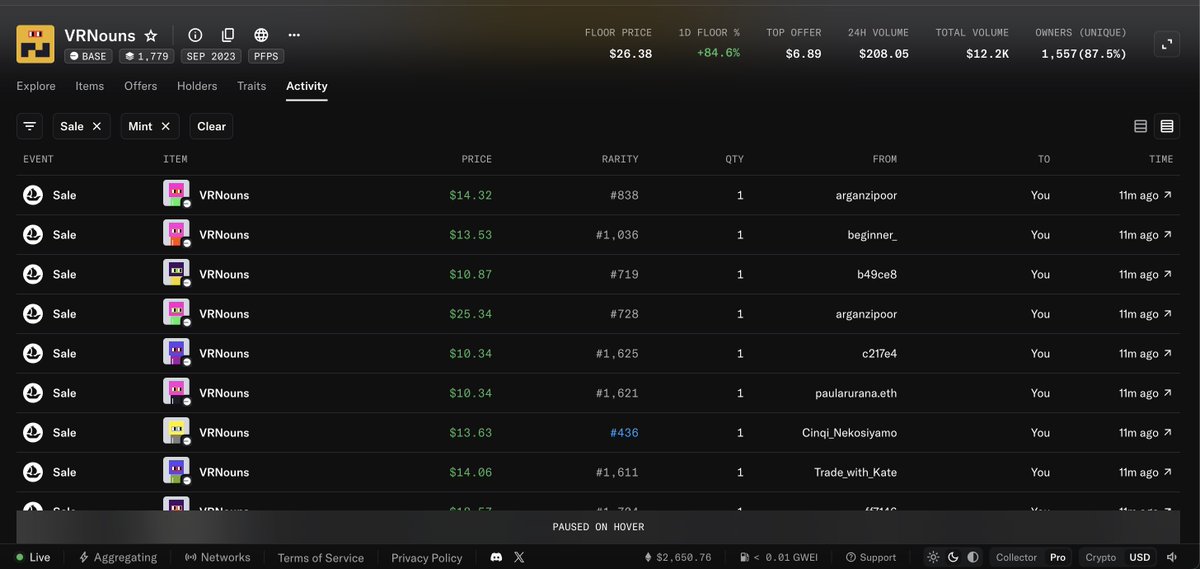Screen dimensions: 1200x569
Task: Switch to the comfortable list view icon
Action: [1140, 126]
